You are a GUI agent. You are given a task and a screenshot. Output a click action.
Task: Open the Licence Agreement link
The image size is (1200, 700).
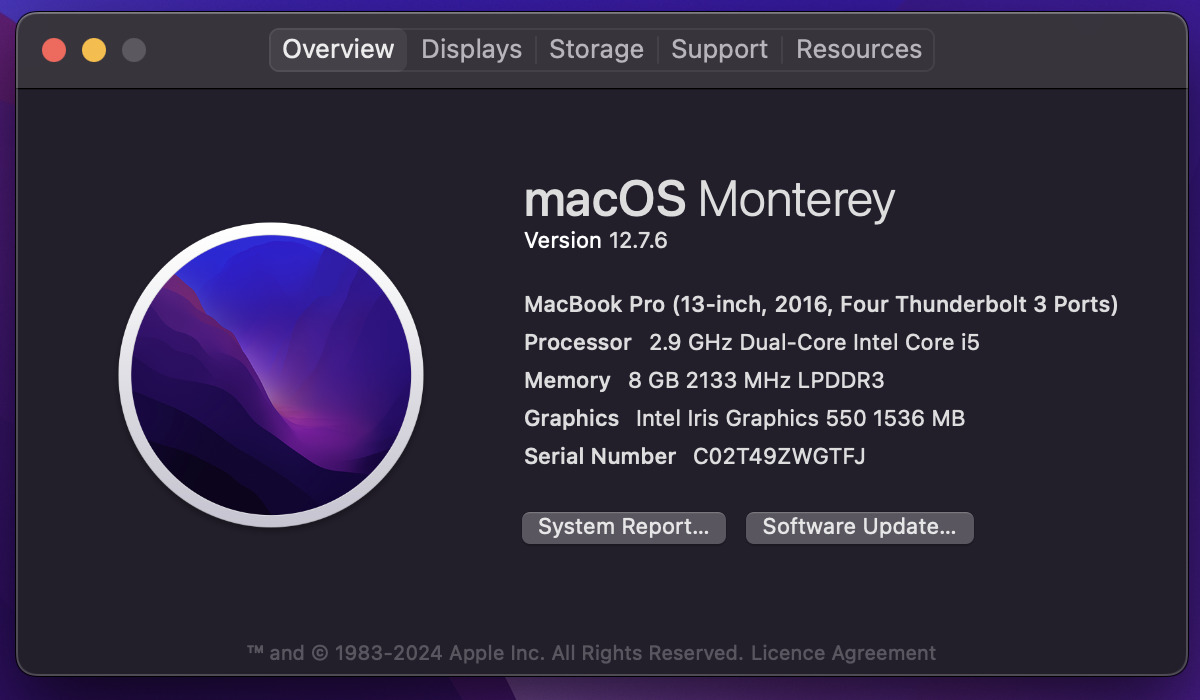pos(843,653)
